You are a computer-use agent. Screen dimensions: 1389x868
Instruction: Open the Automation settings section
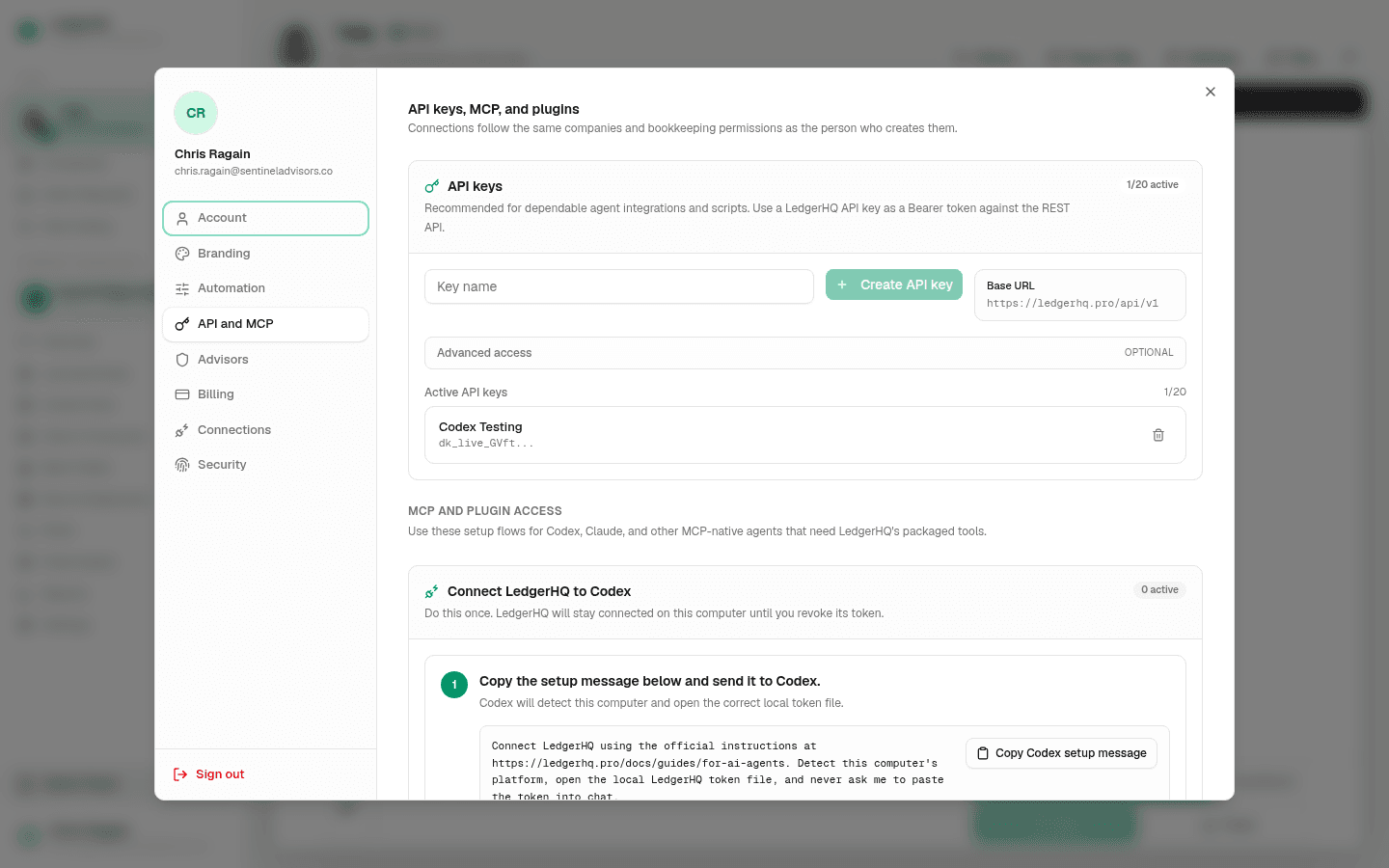pos(265,288)
